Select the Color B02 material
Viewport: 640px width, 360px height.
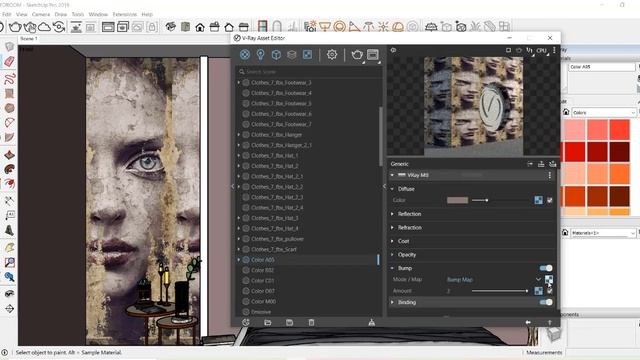(262, 270)
